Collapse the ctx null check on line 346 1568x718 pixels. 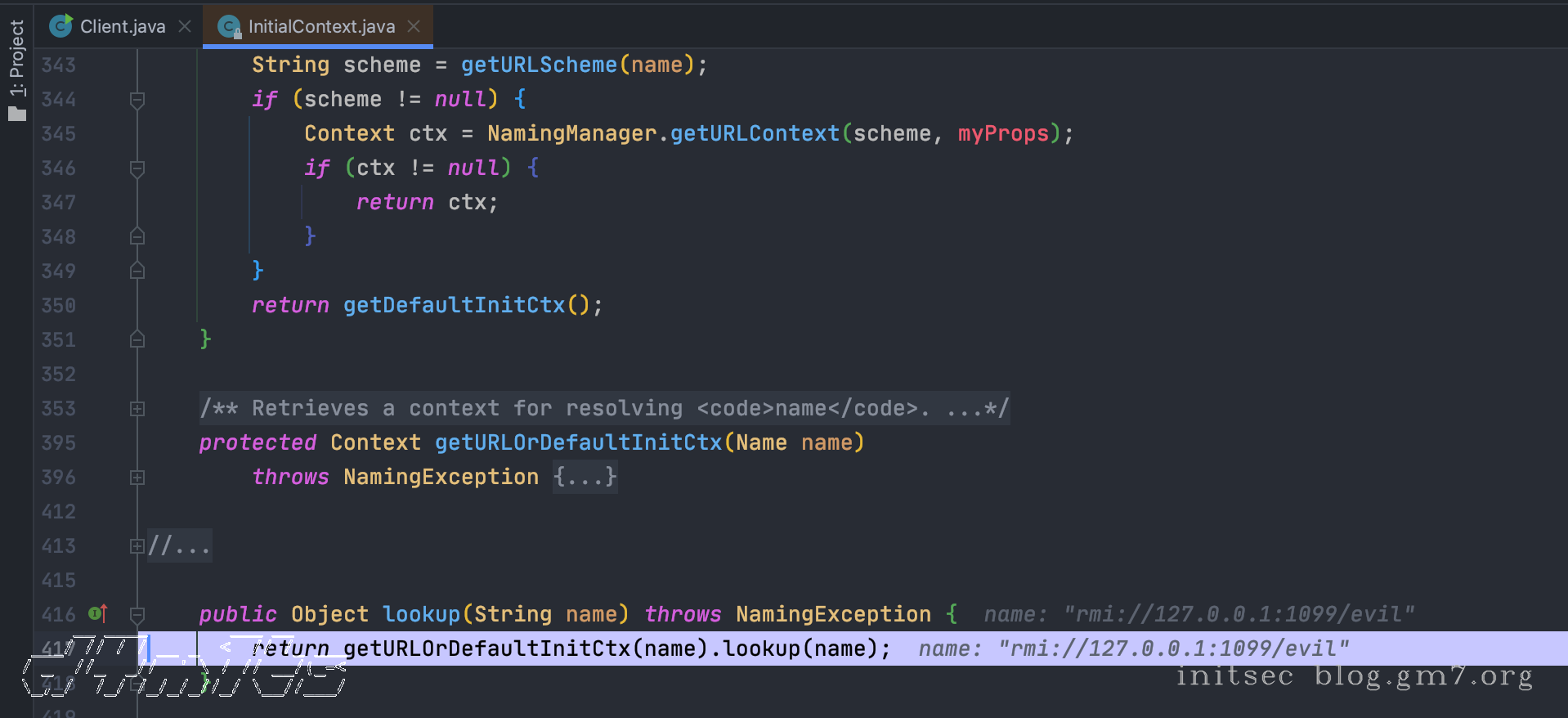click(137, 168)
